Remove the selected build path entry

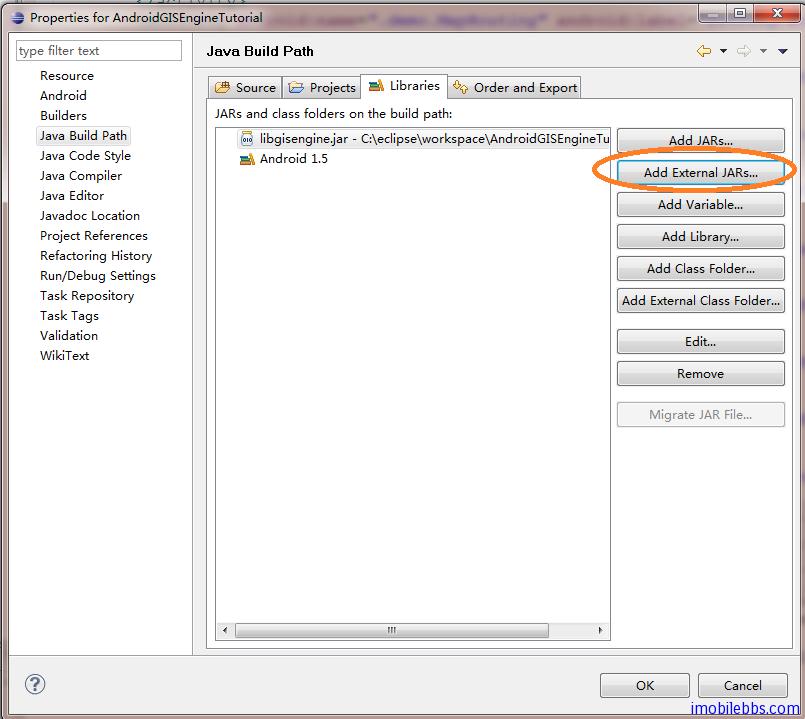[700, 374]
